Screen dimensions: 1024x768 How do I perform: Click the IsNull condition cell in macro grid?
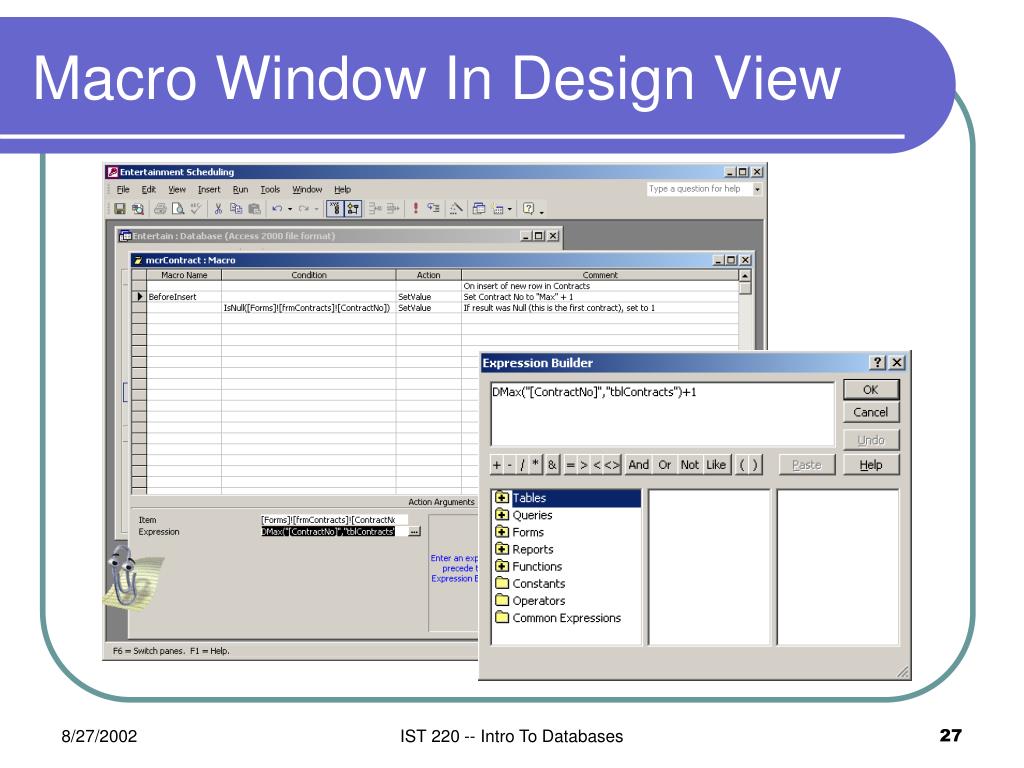pos(308,308)
